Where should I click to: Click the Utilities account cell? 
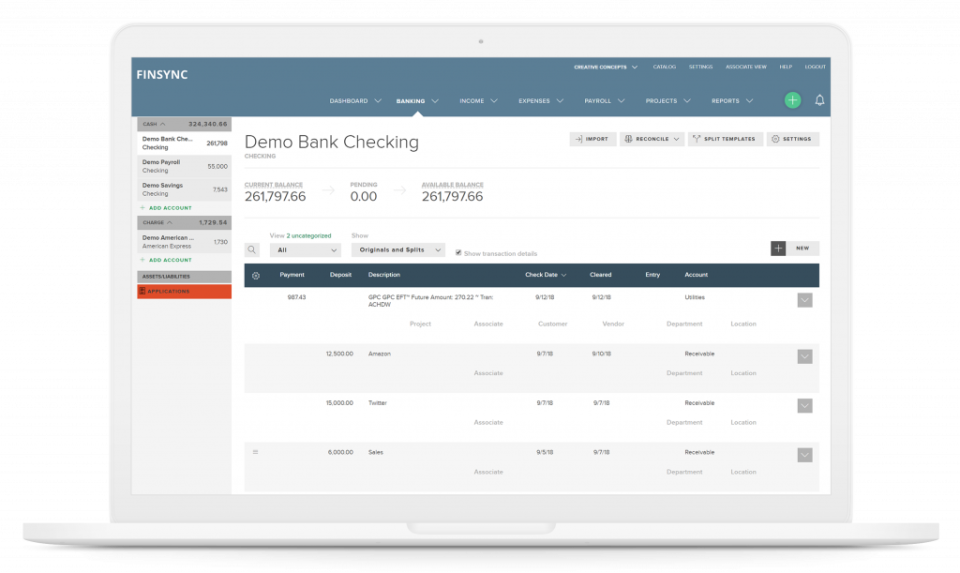(694, 297)
